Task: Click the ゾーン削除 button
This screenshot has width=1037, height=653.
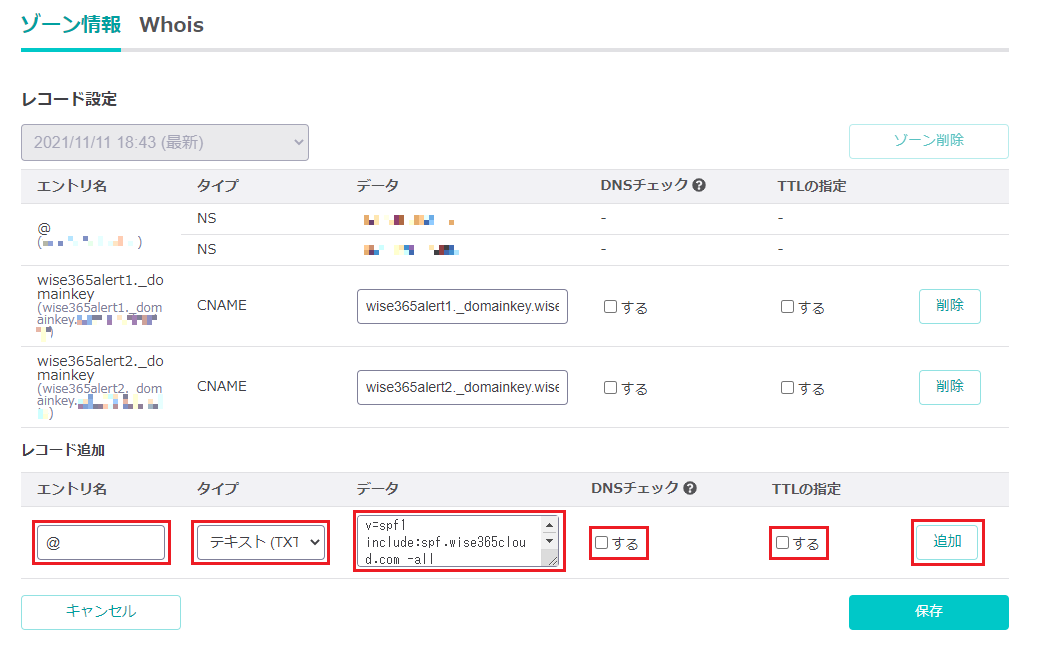Action: tap(928, 141)
